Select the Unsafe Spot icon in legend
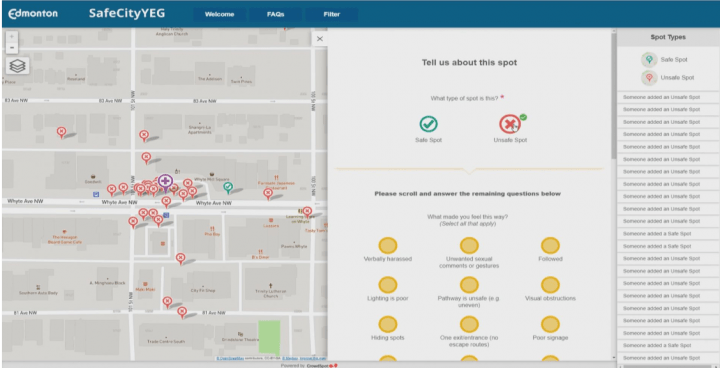 649,78
